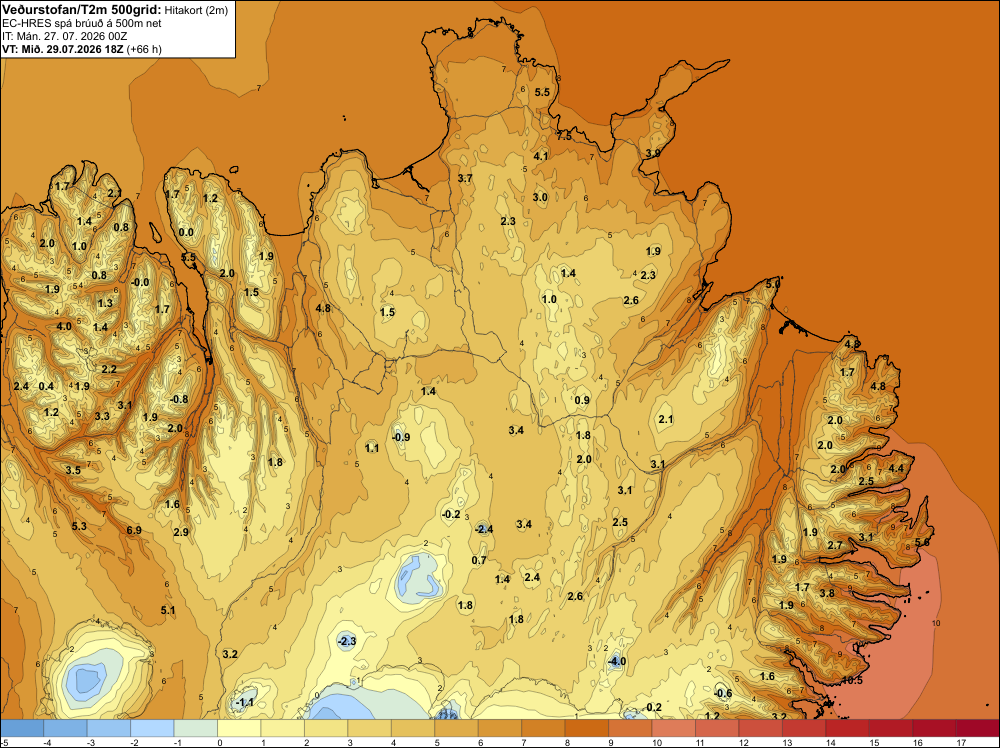Click the Hitakort (2m) label

pyautogui.click(x=196, y=10)
